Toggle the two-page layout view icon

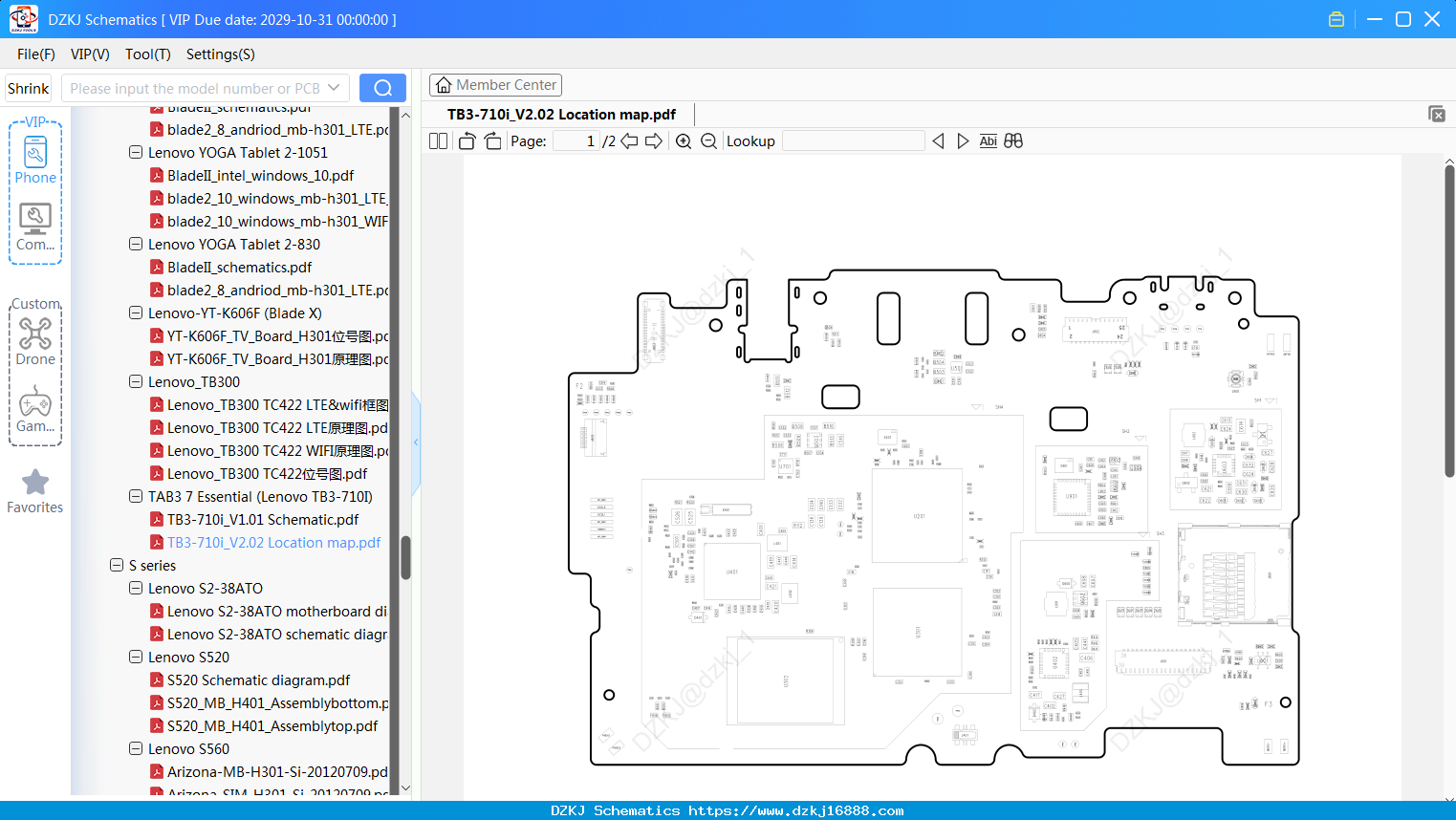[438, 141]
